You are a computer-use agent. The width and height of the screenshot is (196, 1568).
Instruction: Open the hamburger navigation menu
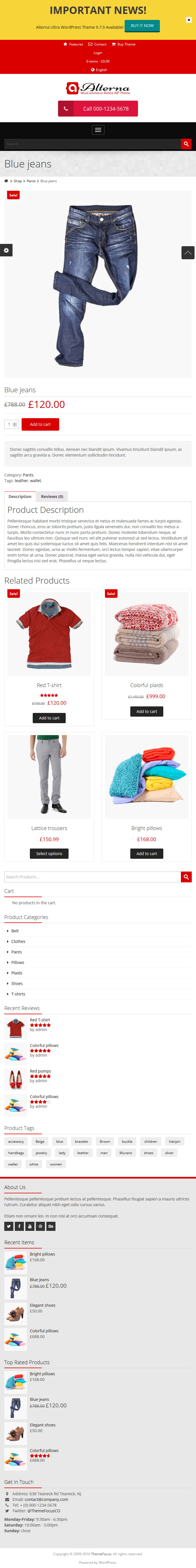click(x=98, y=130)
